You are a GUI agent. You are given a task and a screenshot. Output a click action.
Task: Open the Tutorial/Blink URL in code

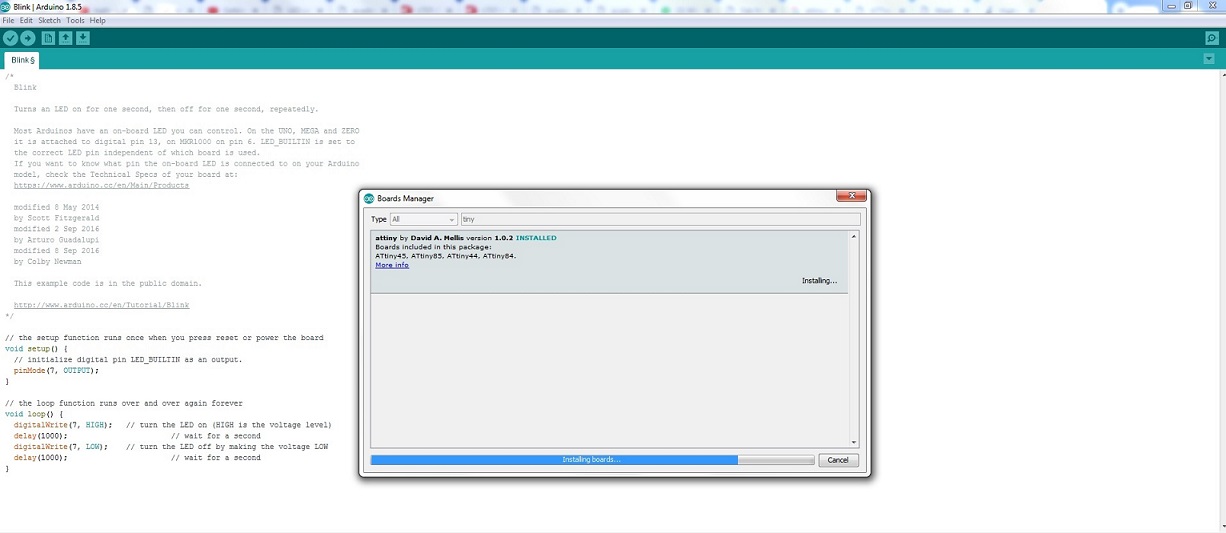coord(101,305)
